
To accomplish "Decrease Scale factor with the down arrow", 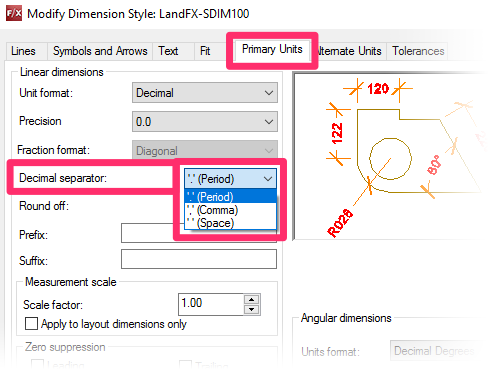I will click(252, 310).
